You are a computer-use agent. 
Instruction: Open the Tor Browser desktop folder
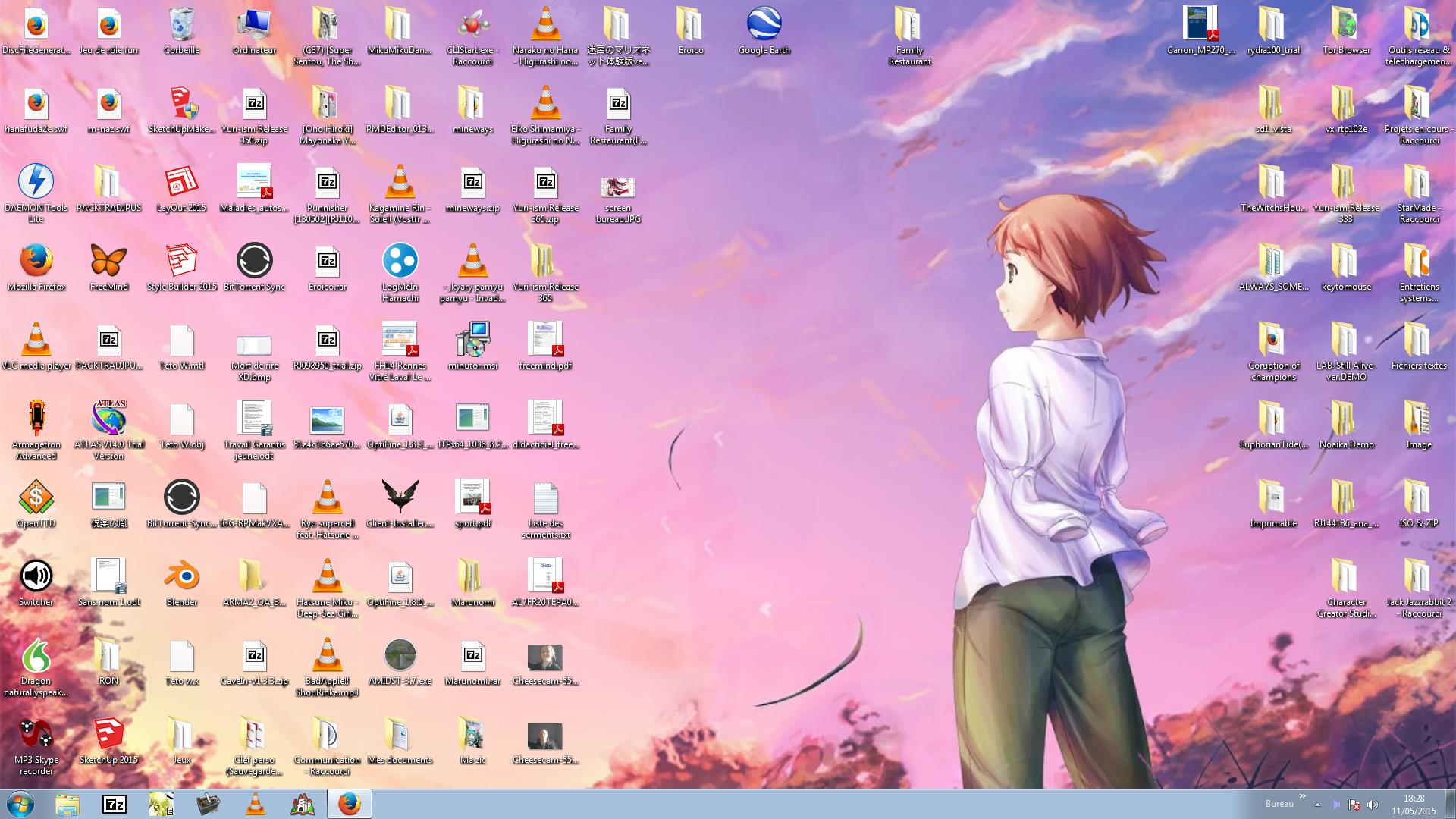point(1346,30)
